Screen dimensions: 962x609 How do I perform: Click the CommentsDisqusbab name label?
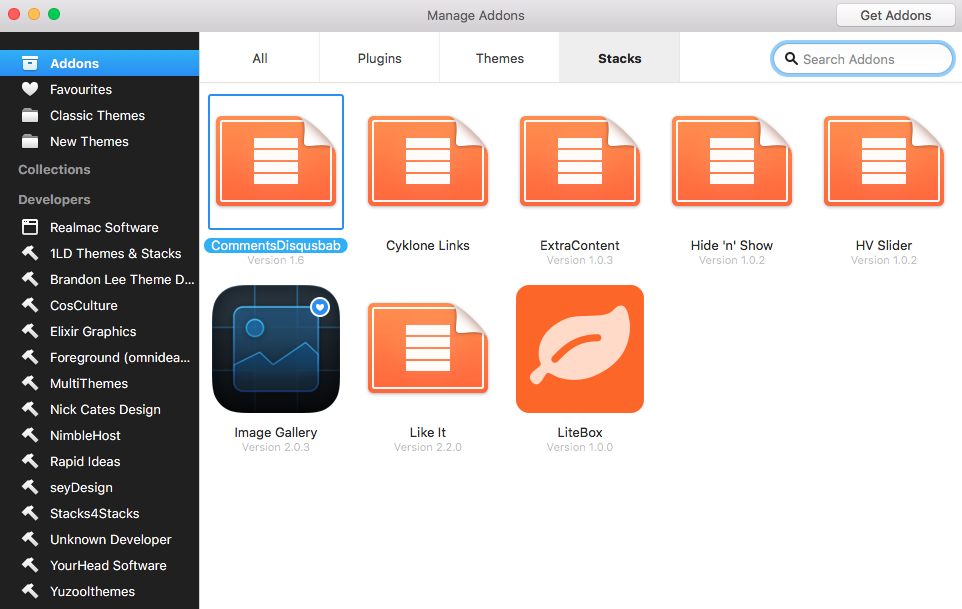(275, 245)
